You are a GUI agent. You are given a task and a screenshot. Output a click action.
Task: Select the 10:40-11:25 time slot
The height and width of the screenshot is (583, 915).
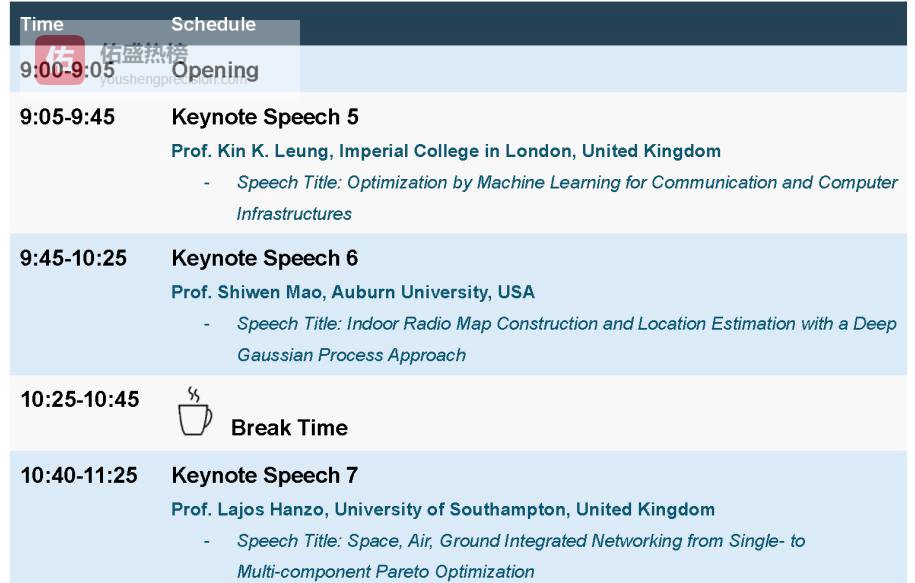click(x=80, y=475)
